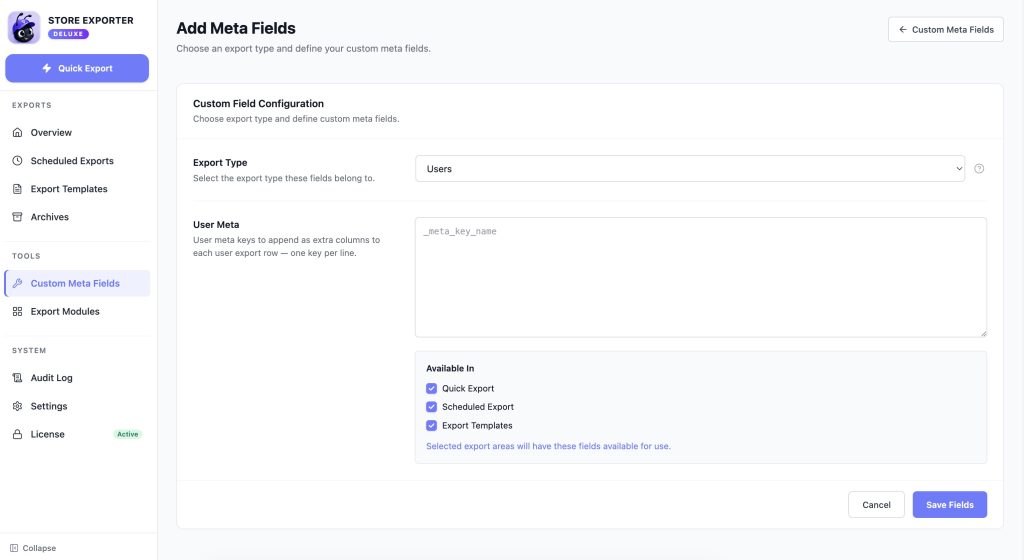Image resolution: width=1024 pixels, height=560 pixels.
Task: Click the textarea resize handle corner
Action: (x=983, y=334)
